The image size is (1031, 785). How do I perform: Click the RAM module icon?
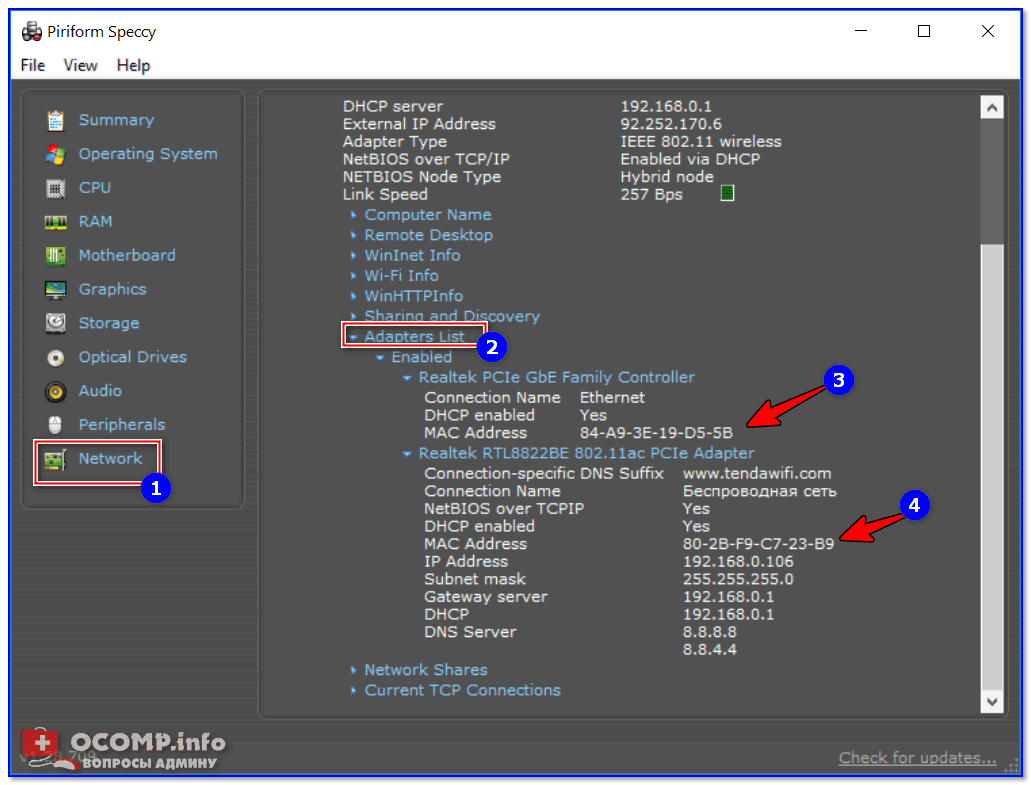coord(56,222)
